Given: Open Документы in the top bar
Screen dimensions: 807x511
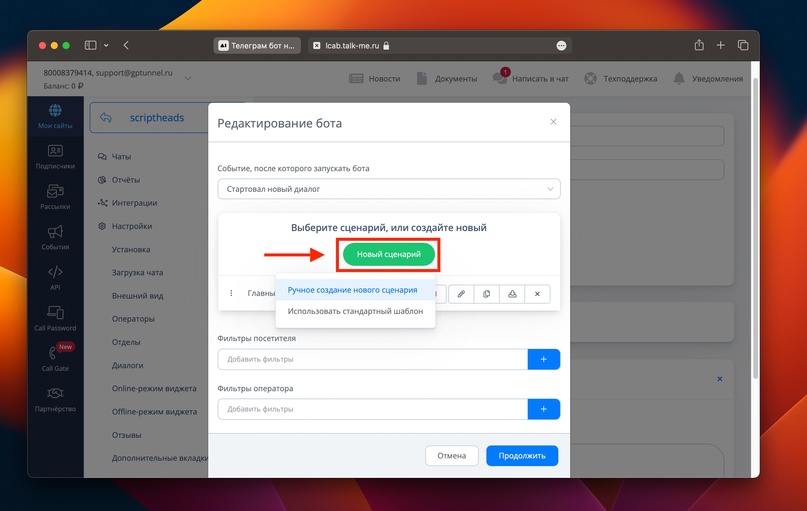Looking at the screenshot, I should [x=447, y=78].
